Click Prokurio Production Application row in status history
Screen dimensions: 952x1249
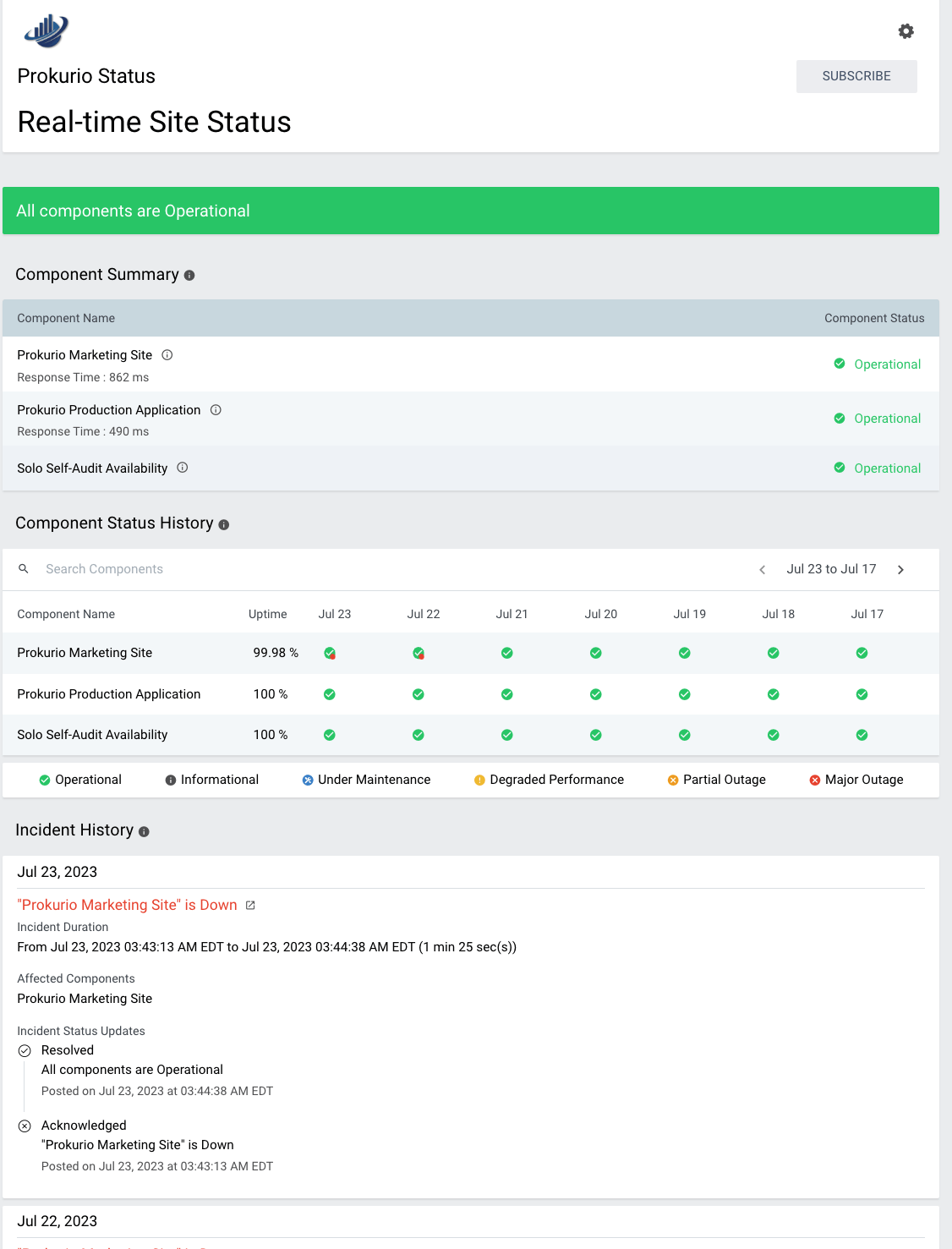coord(471,694)
